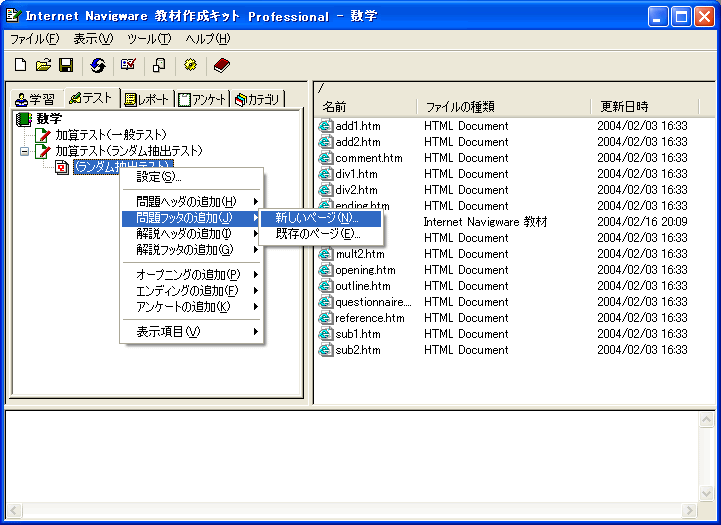Click the sub1.htm file icon
The height and width of the screenshot is (525, 721).
pos(326,334)
